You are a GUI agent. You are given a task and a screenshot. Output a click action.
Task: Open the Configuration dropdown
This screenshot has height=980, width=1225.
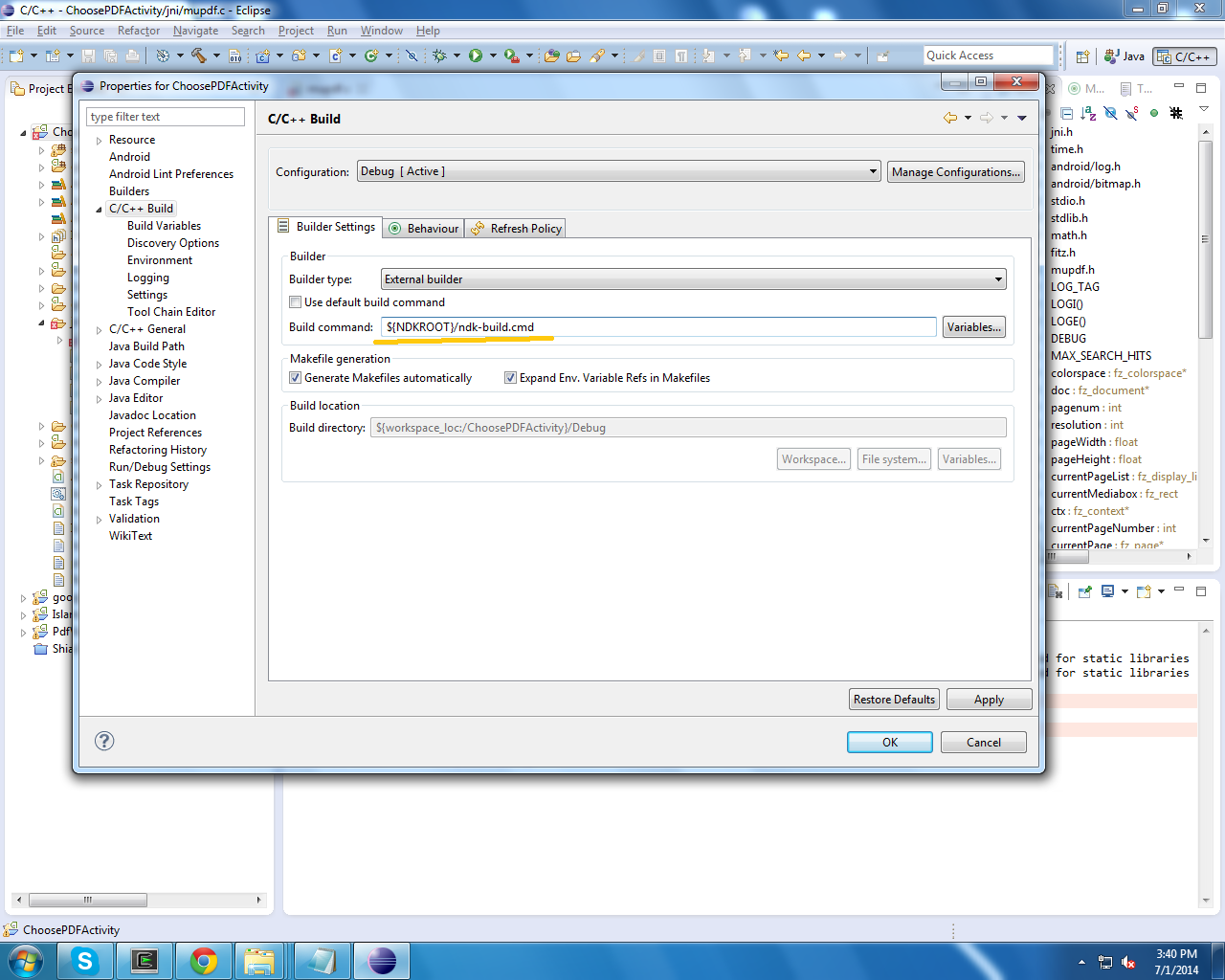[618, 171]
